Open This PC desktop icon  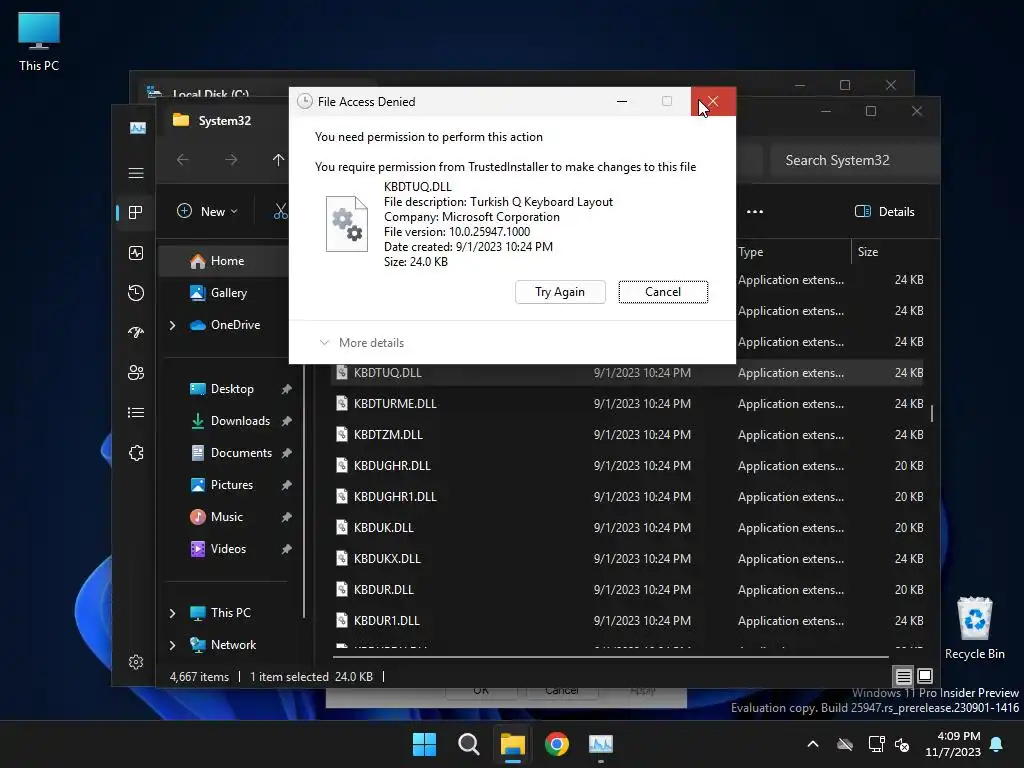(x=39, y=41)
